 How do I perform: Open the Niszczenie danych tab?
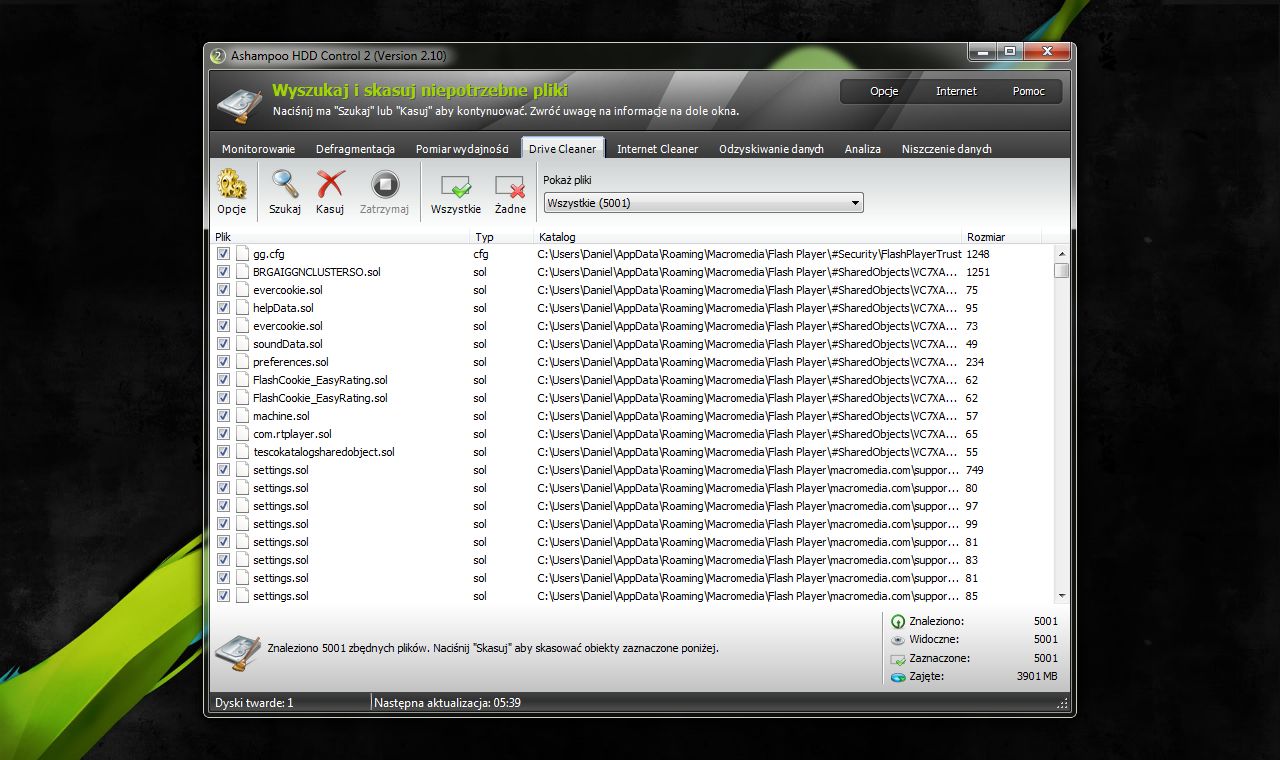tap(946, 149)
